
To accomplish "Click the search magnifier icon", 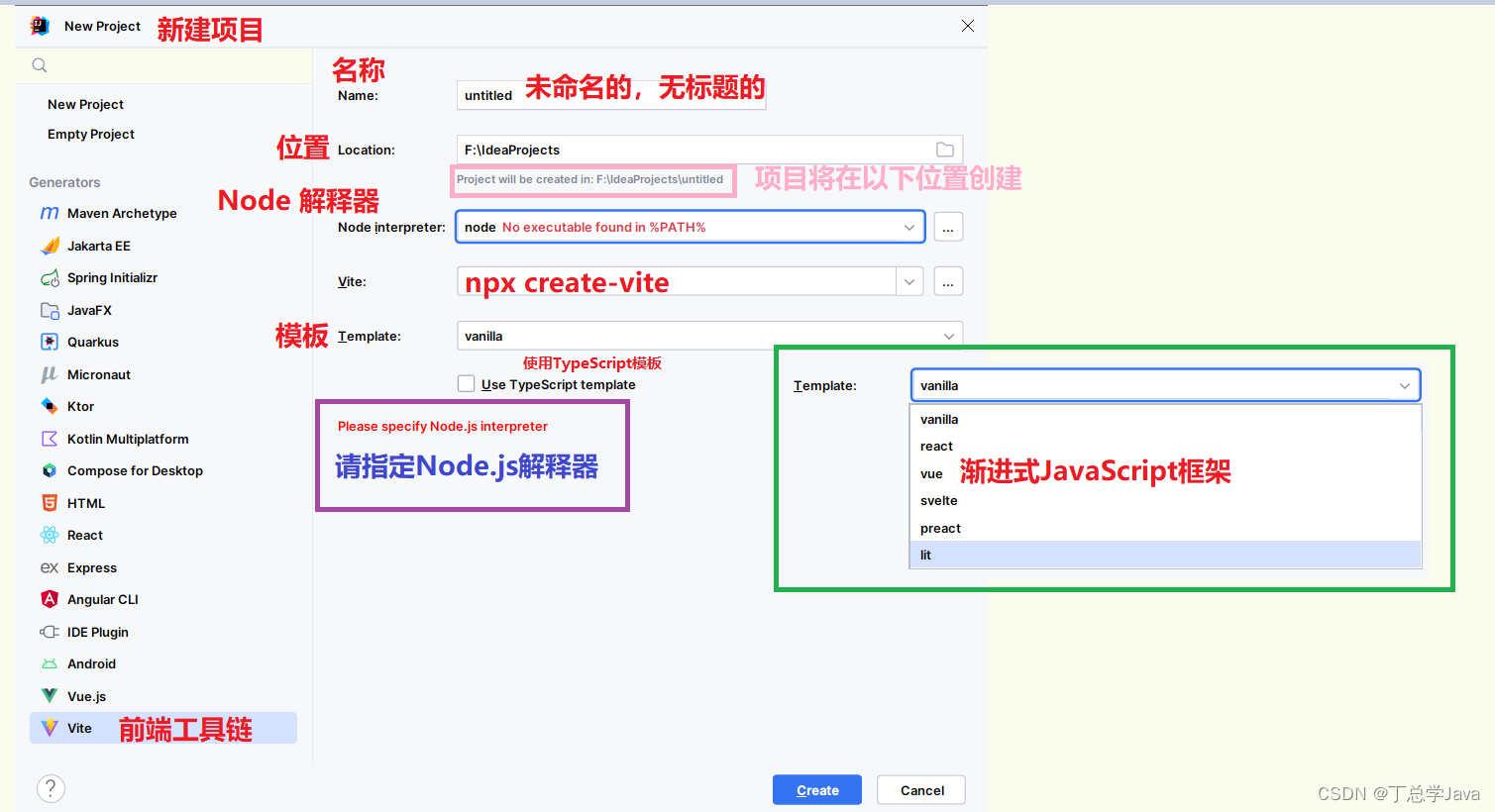I will [x=40, y=65].
